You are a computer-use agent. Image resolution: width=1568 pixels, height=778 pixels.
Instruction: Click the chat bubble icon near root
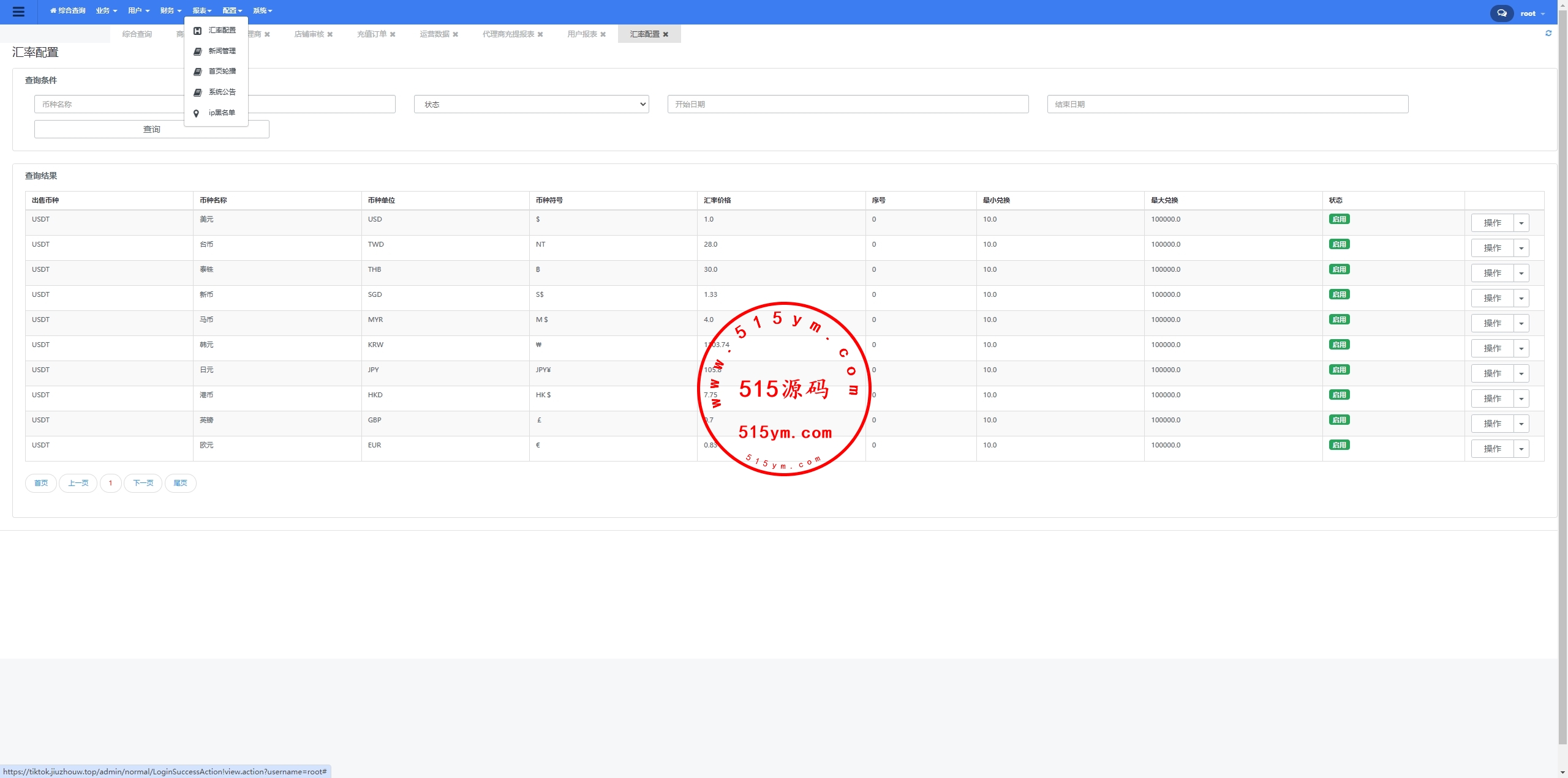point(1501,13)
